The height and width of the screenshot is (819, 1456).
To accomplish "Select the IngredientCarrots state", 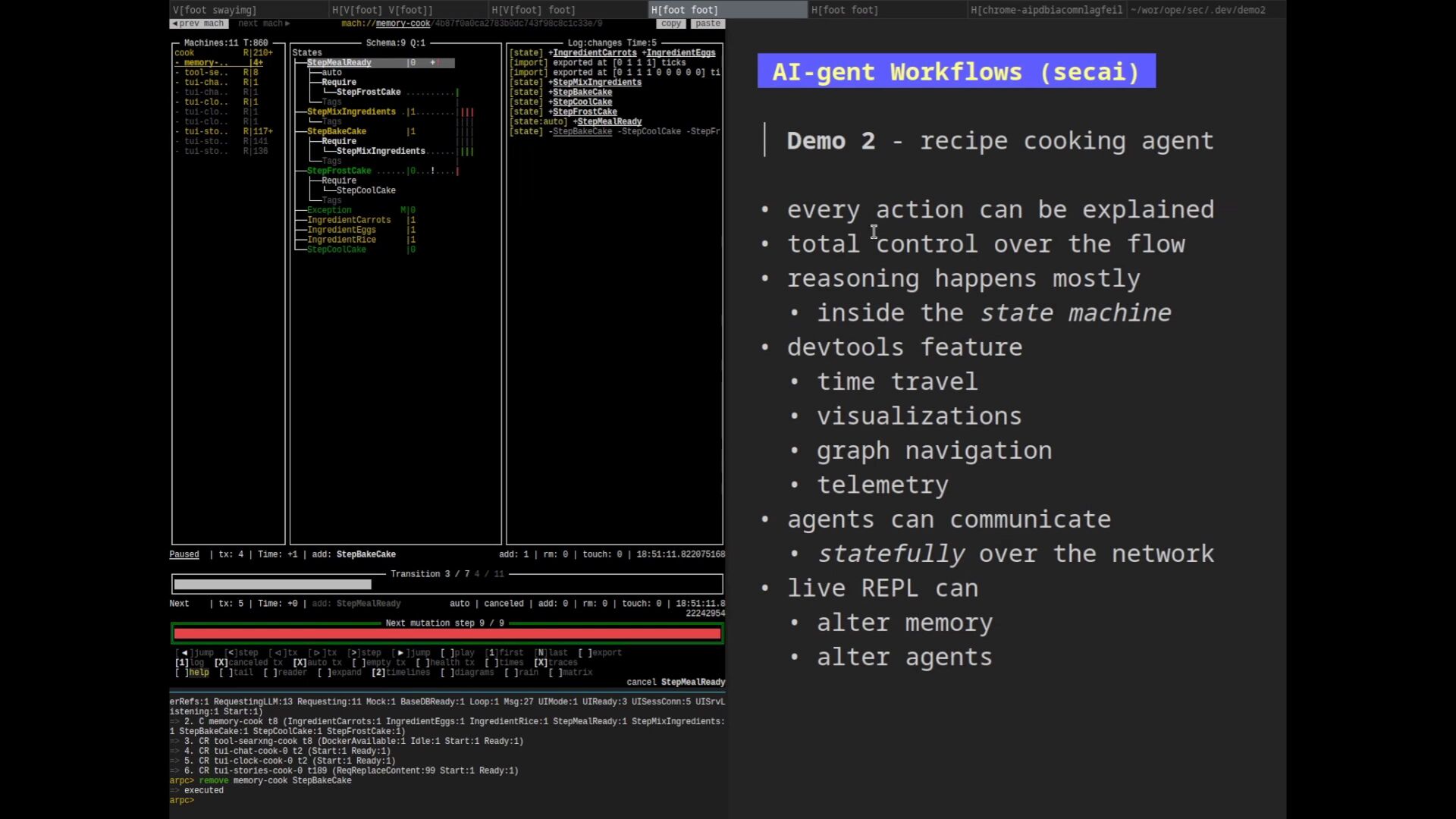I will pos(349,221).
